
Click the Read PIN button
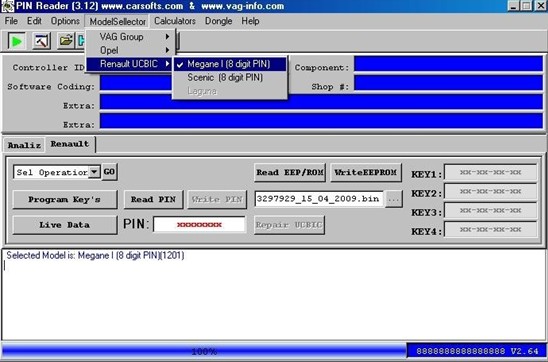[153, 200]
